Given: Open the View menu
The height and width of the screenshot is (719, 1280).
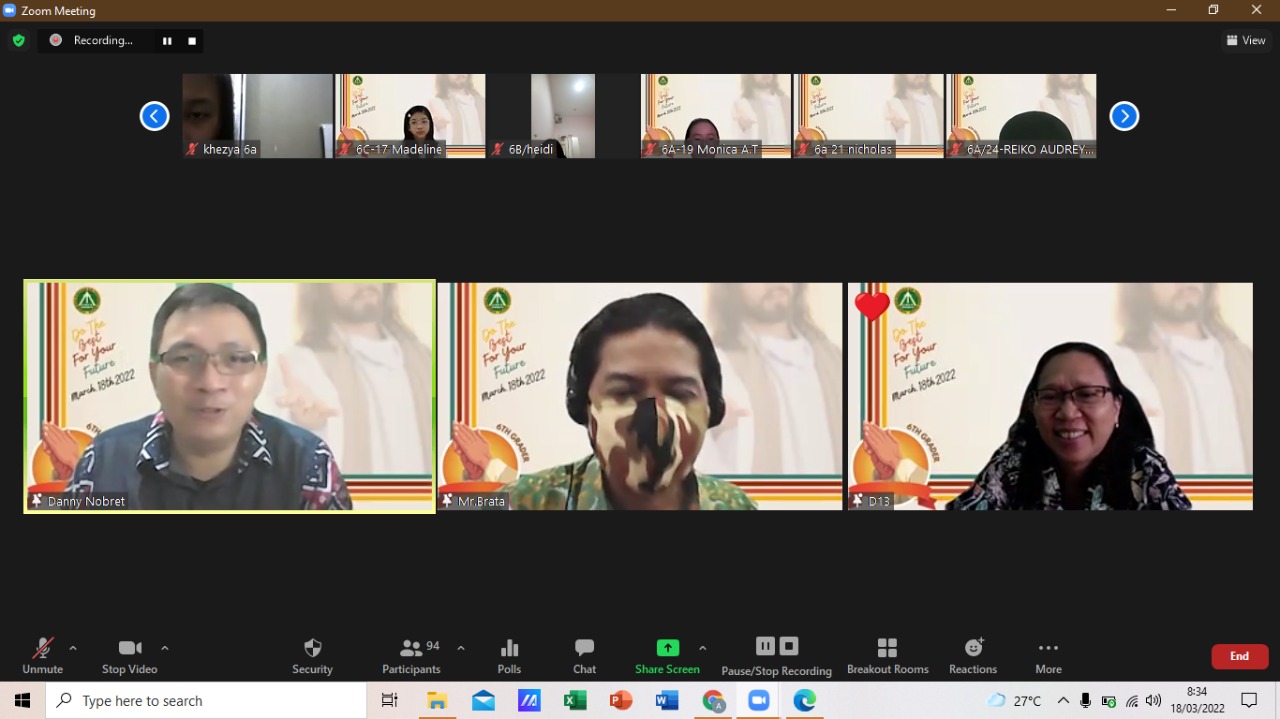Looking at the screenshot, I should (1246, 40).
